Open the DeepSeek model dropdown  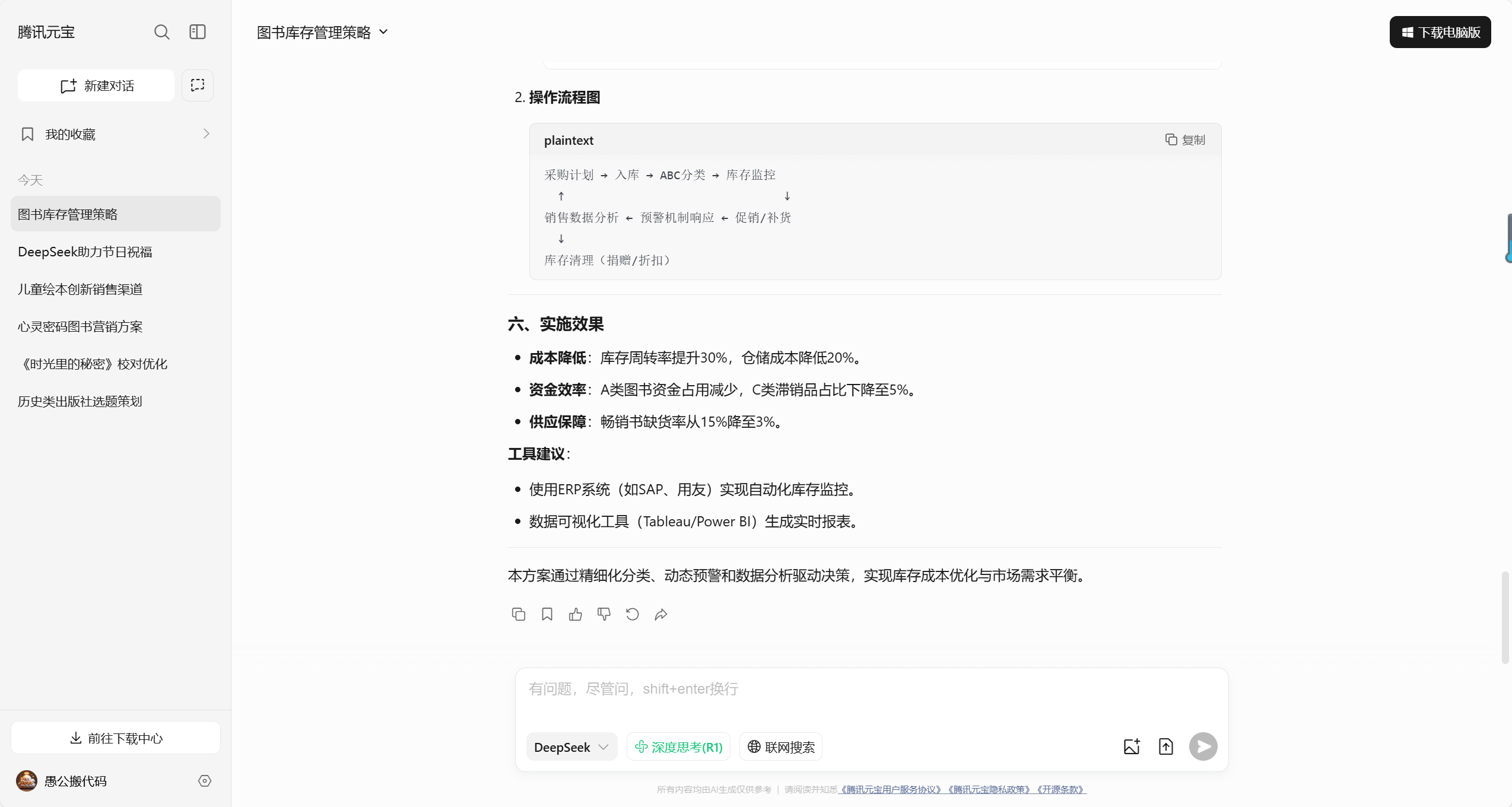(571, 747)
